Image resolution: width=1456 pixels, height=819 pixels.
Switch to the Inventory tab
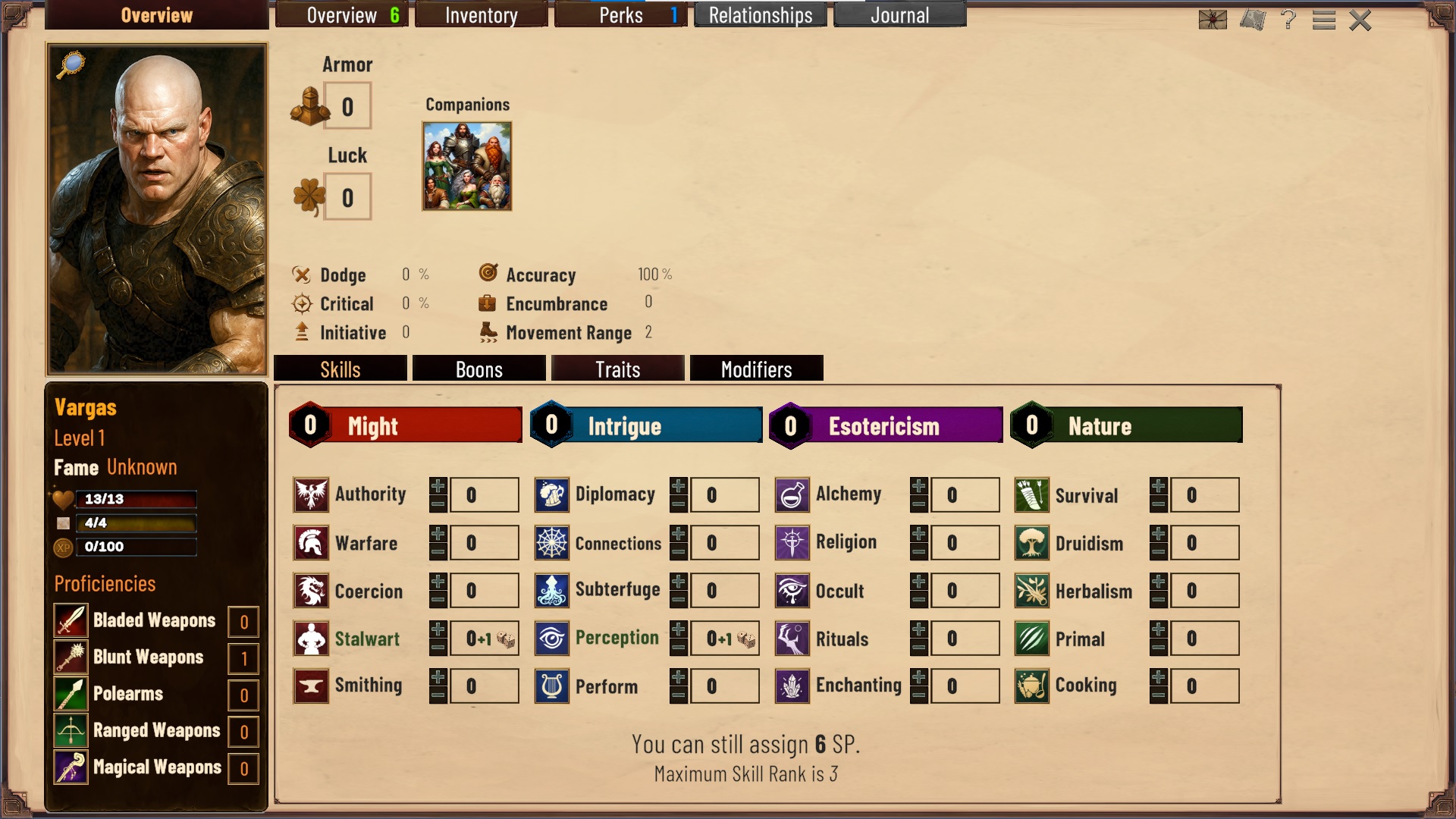tap(482, 15)
